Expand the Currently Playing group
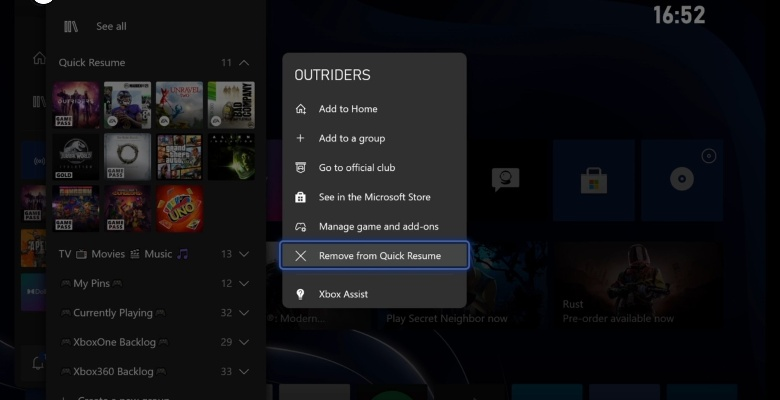The width and height of the screenshot is (780, 400). tap(244, 313)
